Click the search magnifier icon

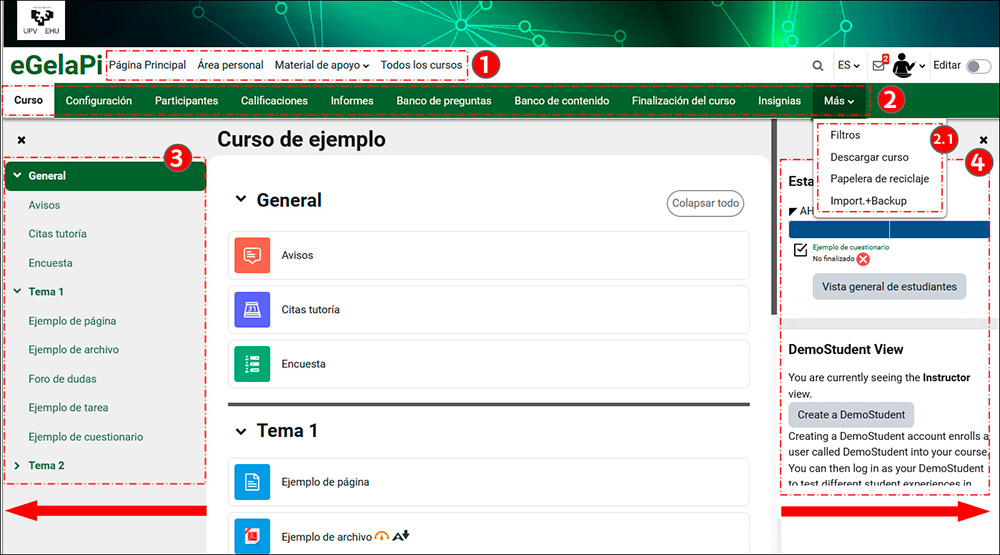[x=818, y=66]
